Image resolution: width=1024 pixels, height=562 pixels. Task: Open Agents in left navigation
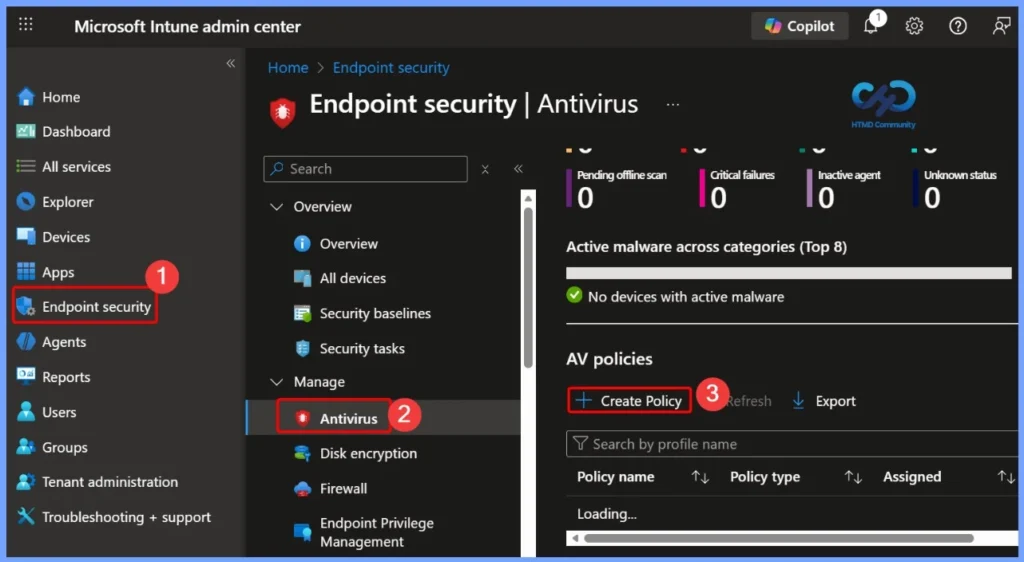tap(52, 342)
